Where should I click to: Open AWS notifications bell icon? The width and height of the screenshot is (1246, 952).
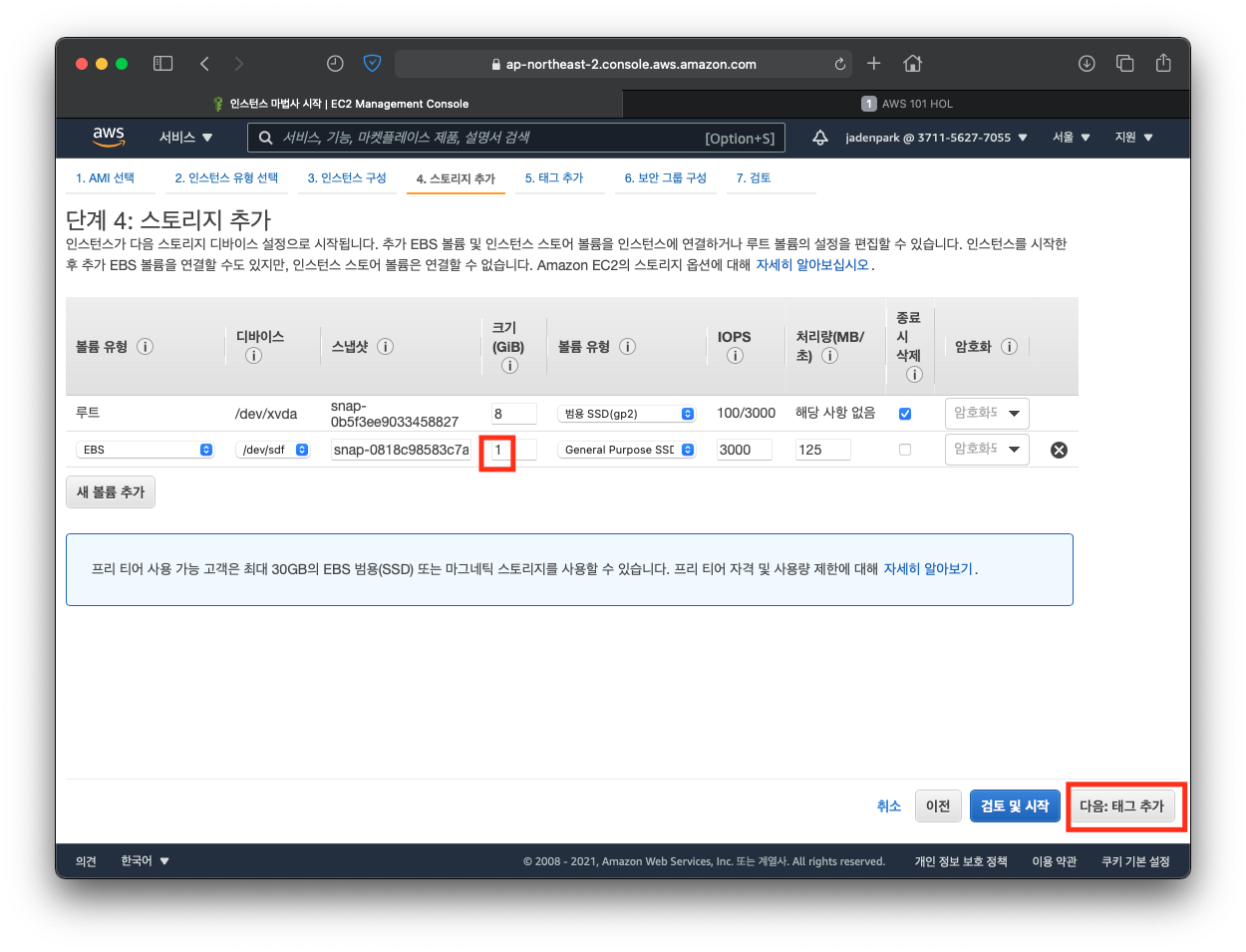click(819, 138)
